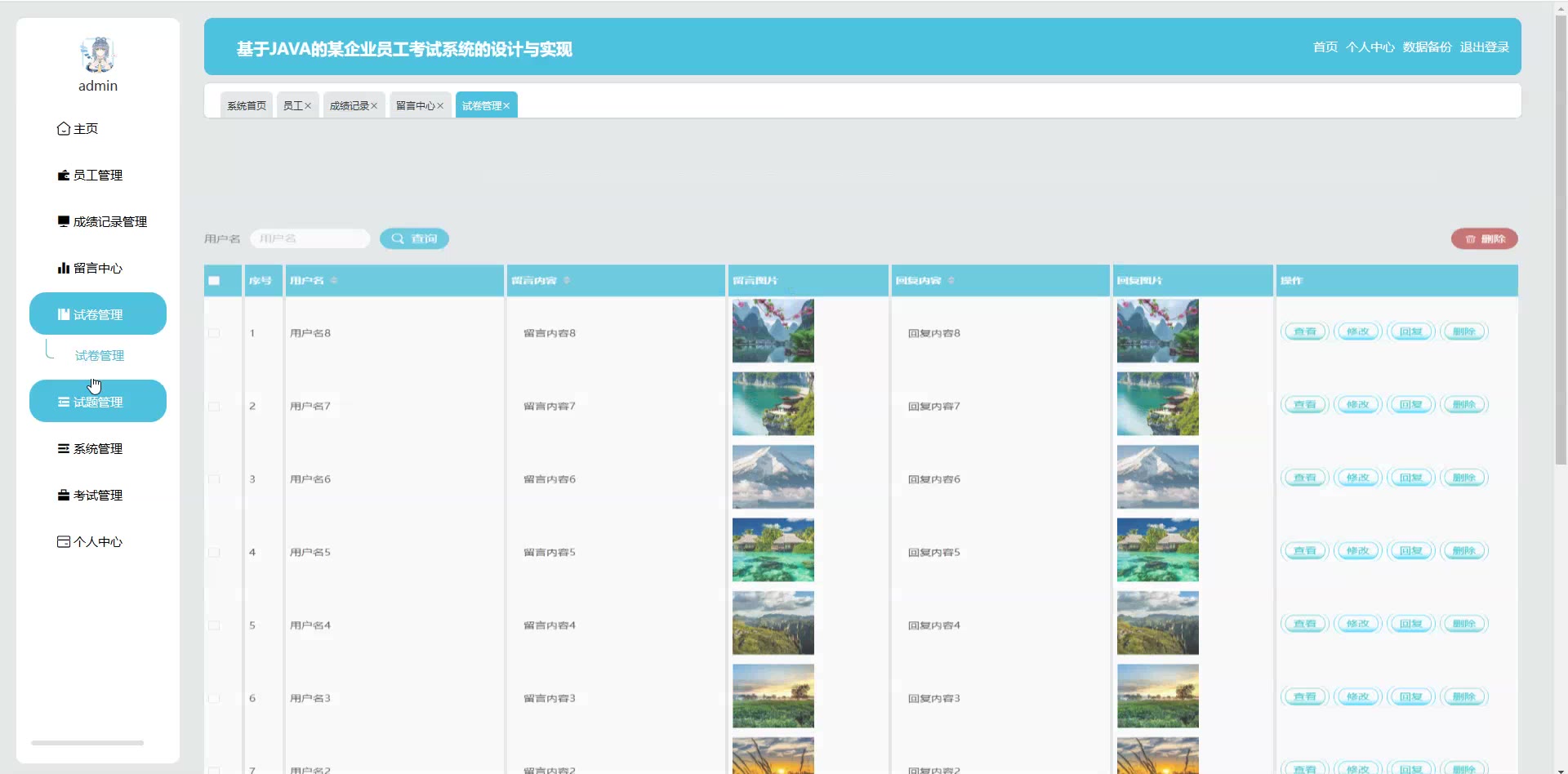Click the home icon beside 主页

point(64,129)
